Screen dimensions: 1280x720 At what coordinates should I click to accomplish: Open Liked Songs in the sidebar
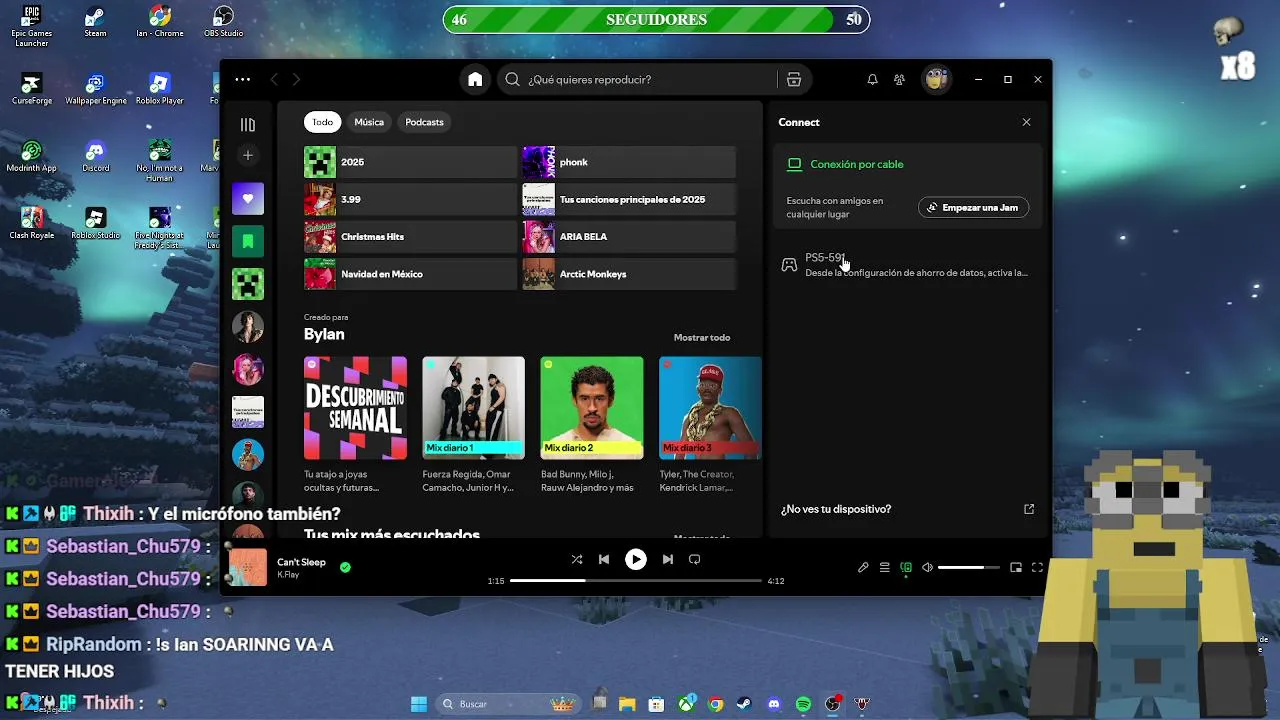(248, 198)
